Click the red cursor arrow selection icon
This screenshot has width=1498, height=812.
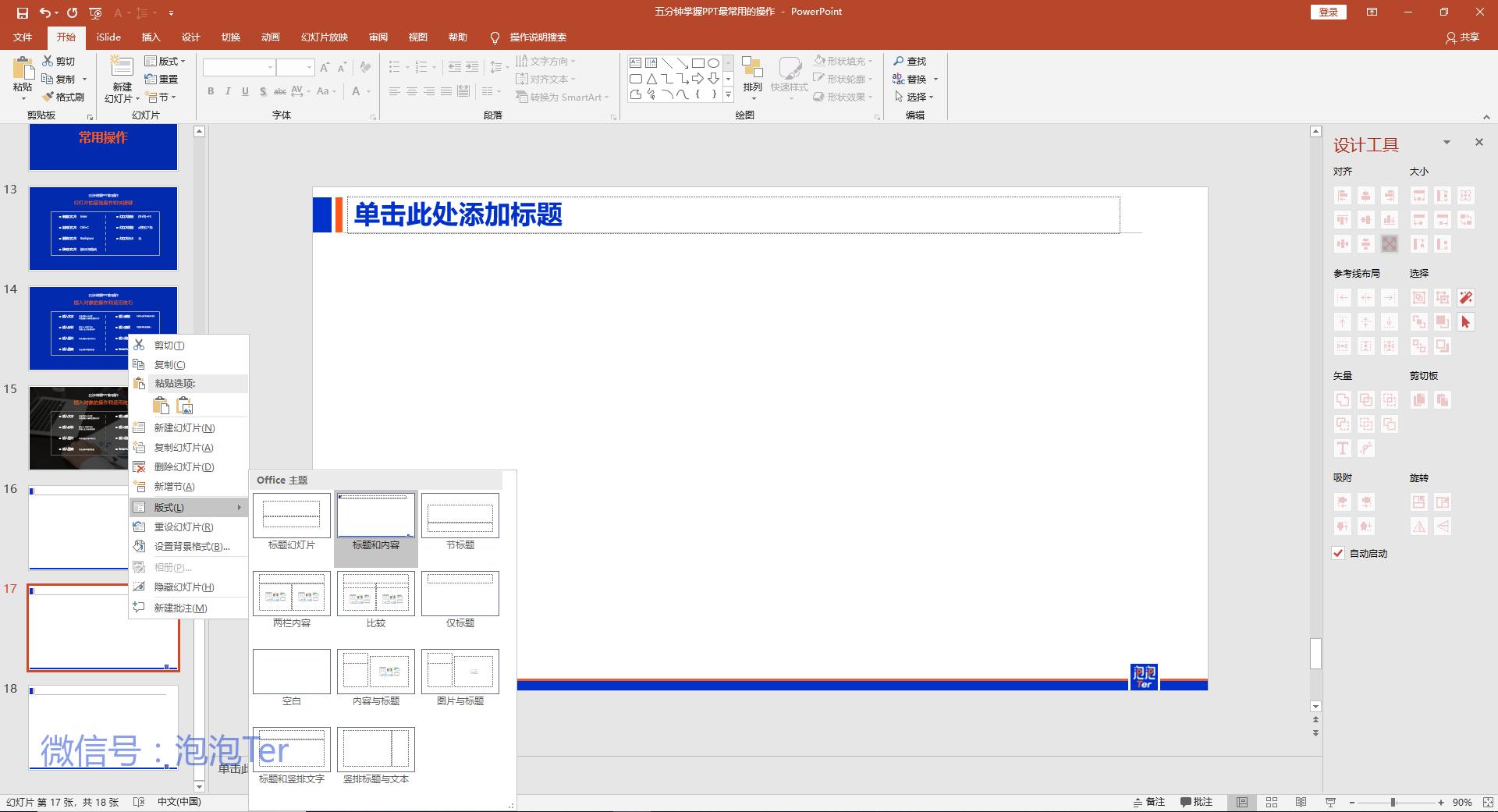click(x=1466, y=321)
